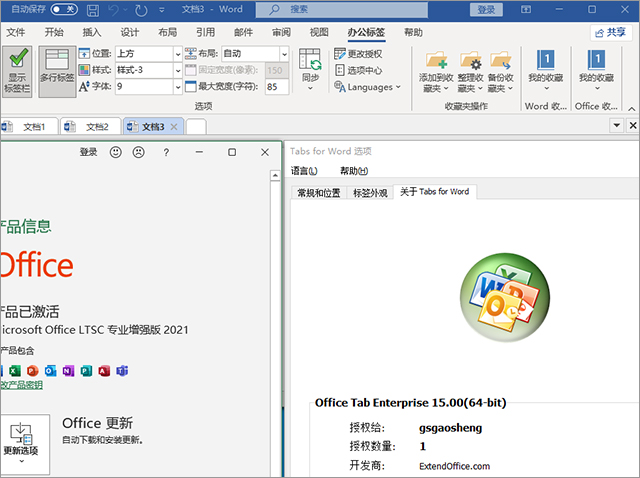Switch to the 引用 ribbon tab

205,32
